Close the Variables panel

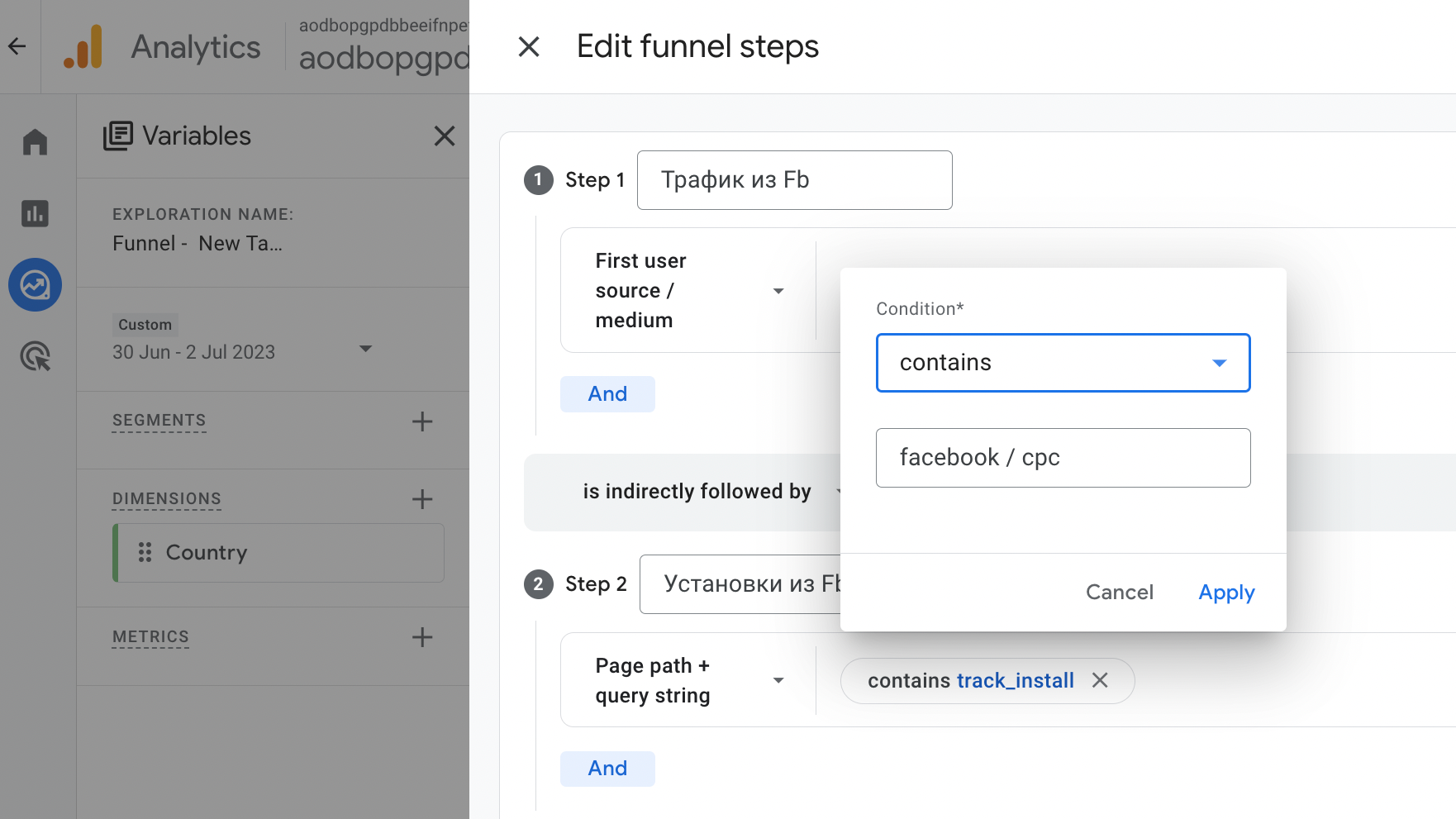pyautogui.click(x=445, y=136)
